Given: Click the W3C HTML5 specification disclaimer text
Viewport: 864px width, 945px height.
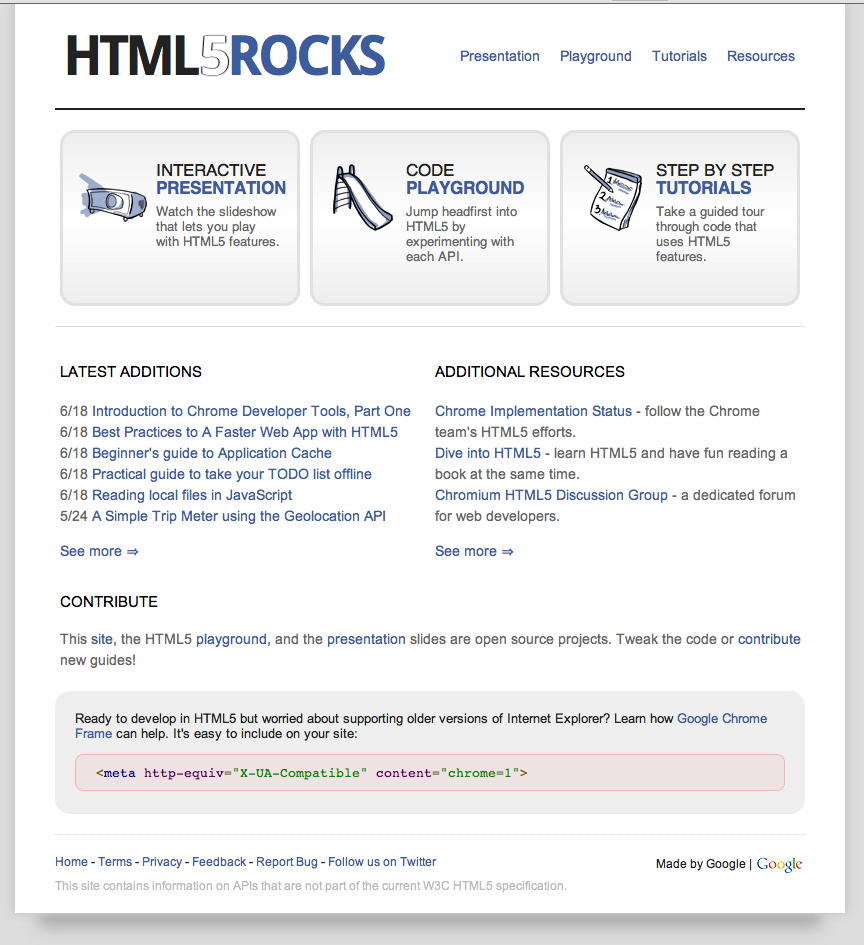Looking at the screenshot, I should coord(311,886).
